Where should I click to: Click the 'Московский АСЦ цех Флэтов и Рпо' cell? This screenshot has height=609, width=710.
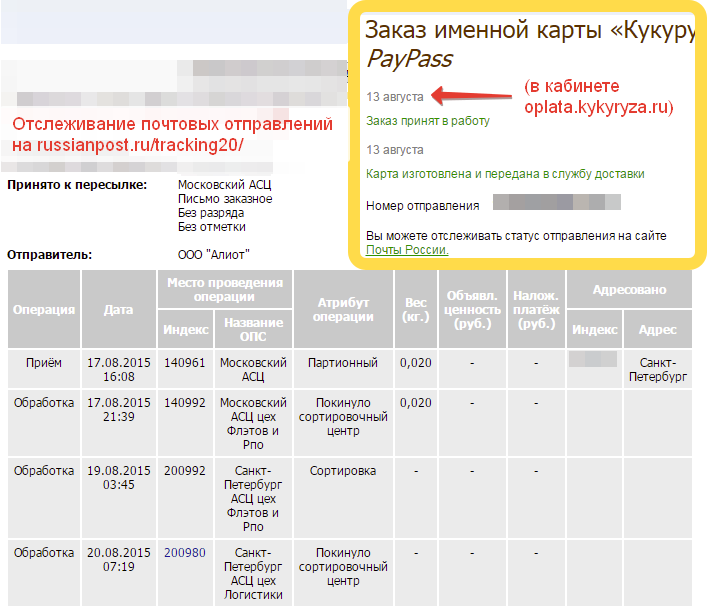point(253,423)
